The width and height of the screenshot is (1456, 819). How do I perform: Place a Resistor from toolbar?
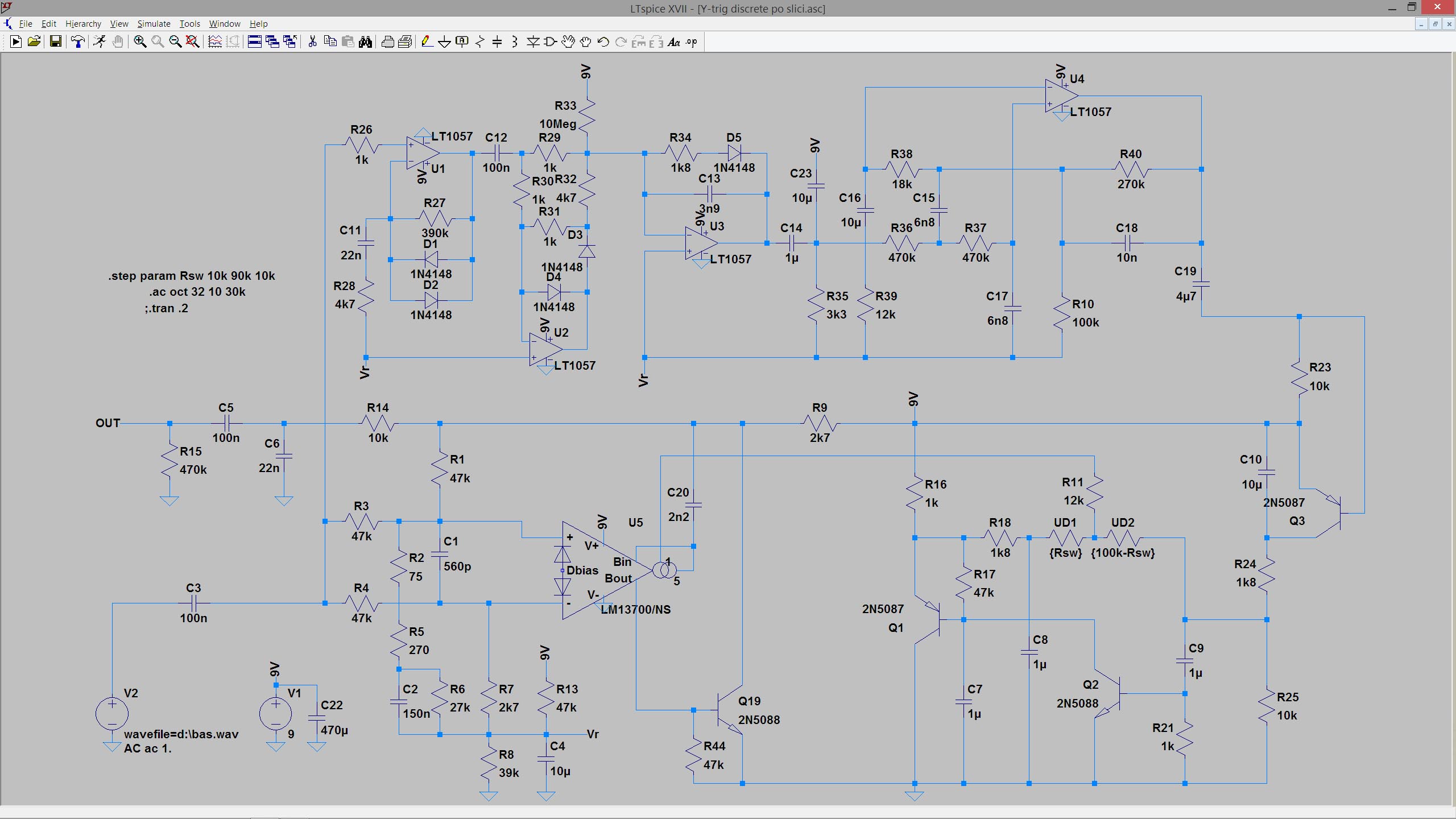click(x=480, y=42)
